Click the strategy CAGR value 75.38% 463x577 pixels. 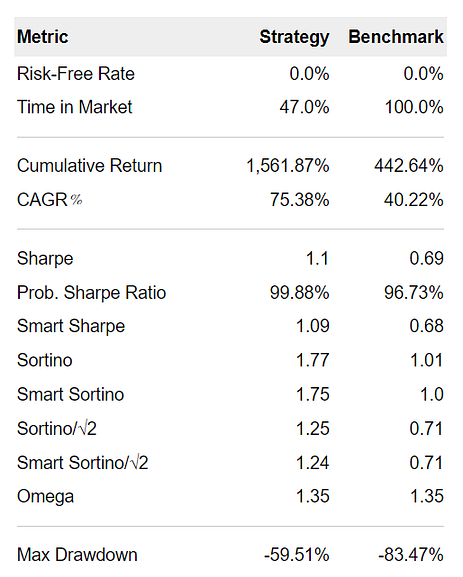(300, 200)
